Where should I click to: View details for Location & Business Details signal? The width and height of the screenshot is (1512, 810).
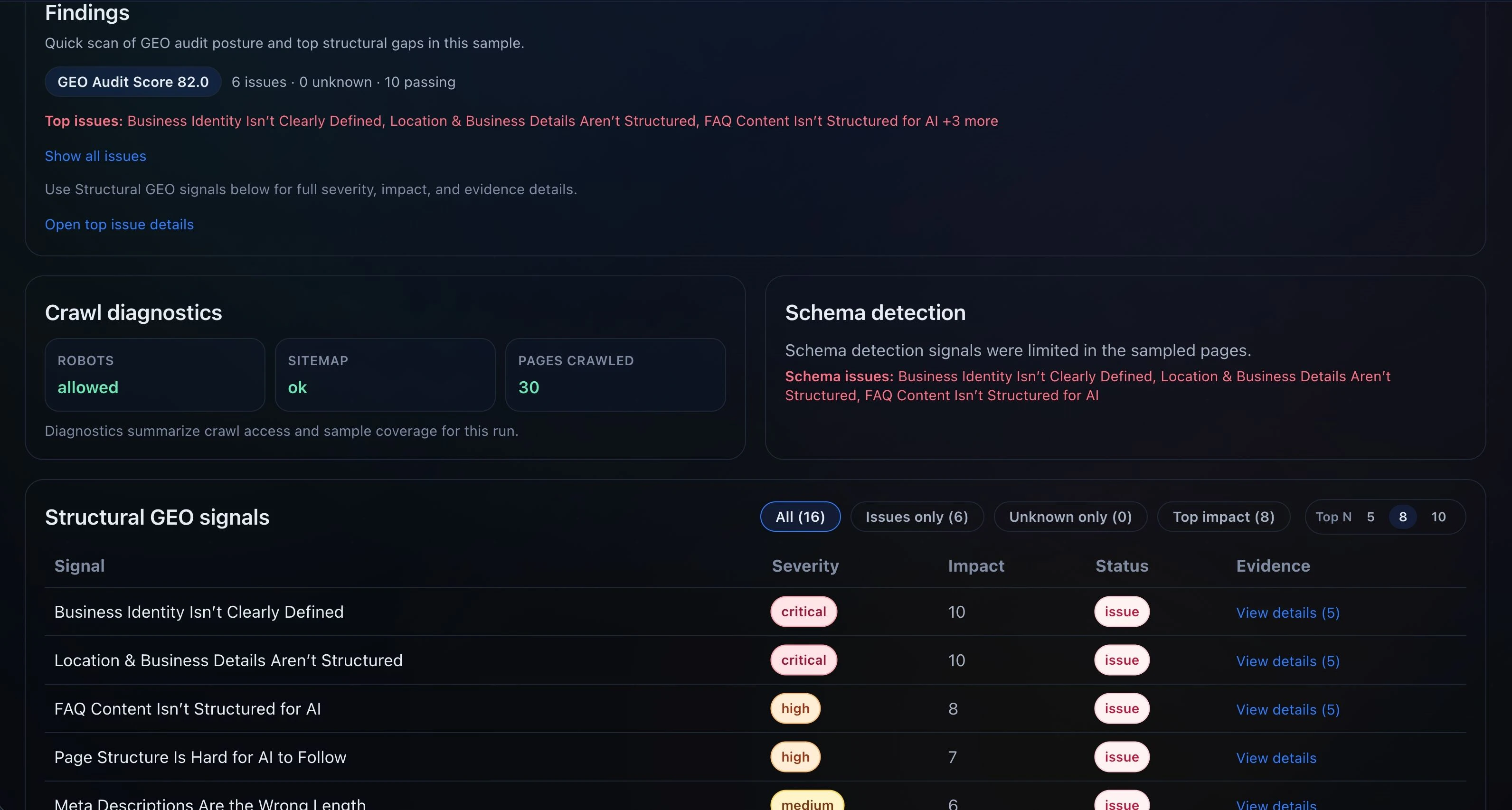[1287, 661]
